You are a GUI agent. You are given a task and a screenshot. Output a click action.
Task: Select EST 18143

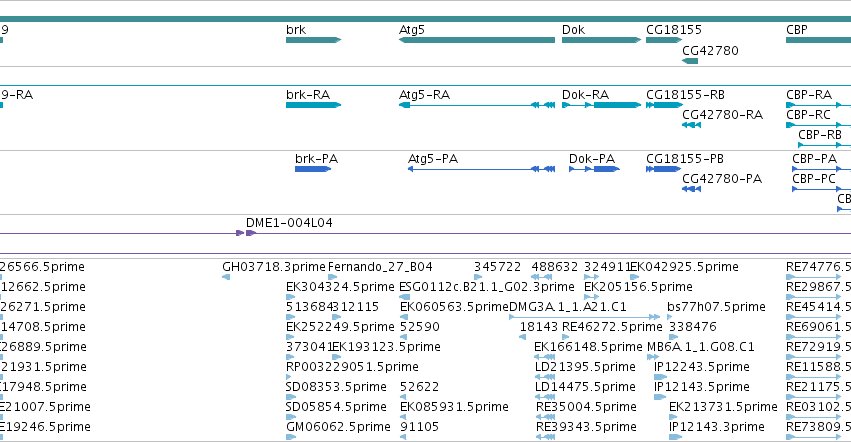coord(539,327)
